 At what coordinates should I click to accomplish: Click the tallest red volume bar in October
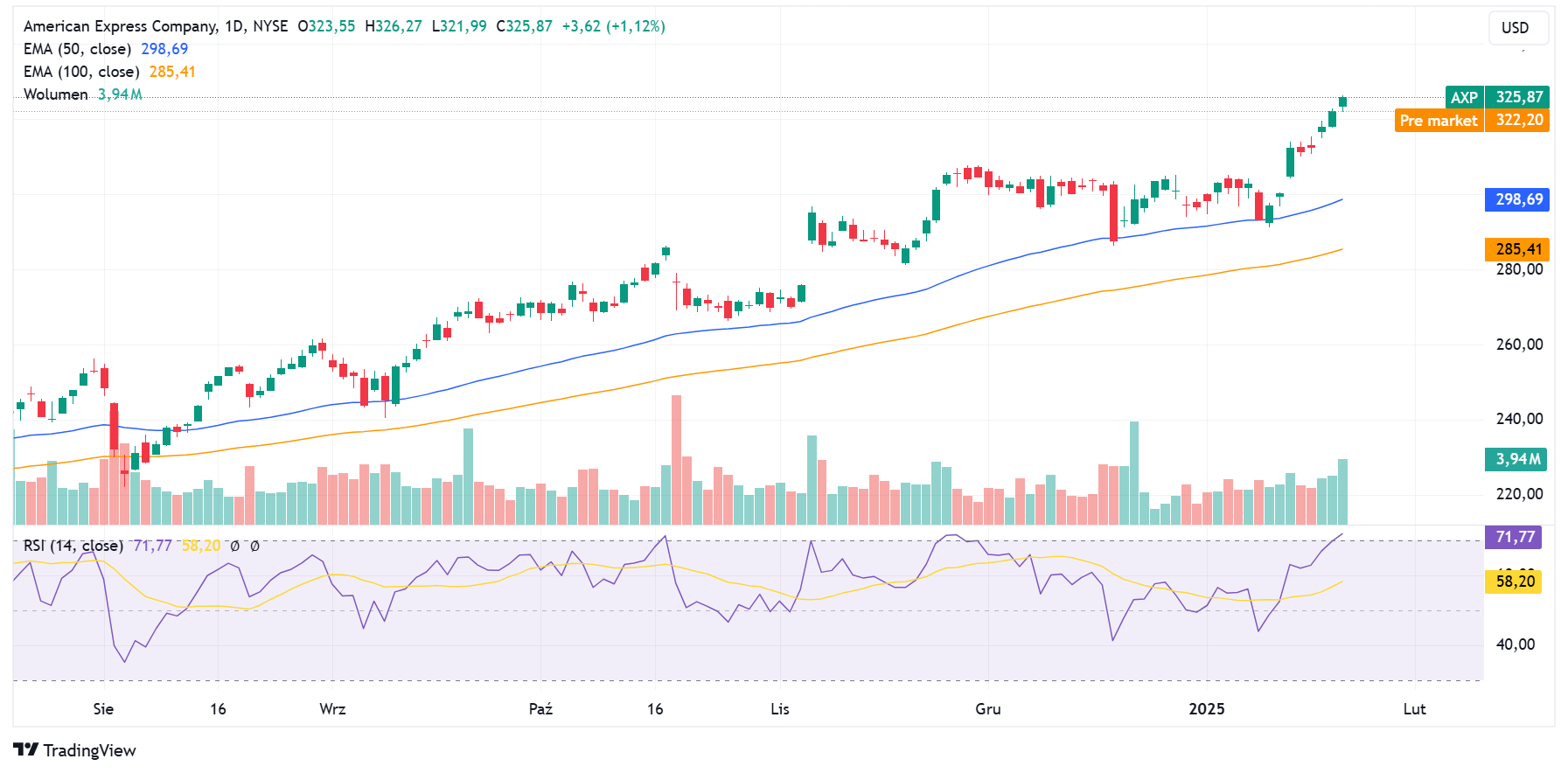[676, 460]
